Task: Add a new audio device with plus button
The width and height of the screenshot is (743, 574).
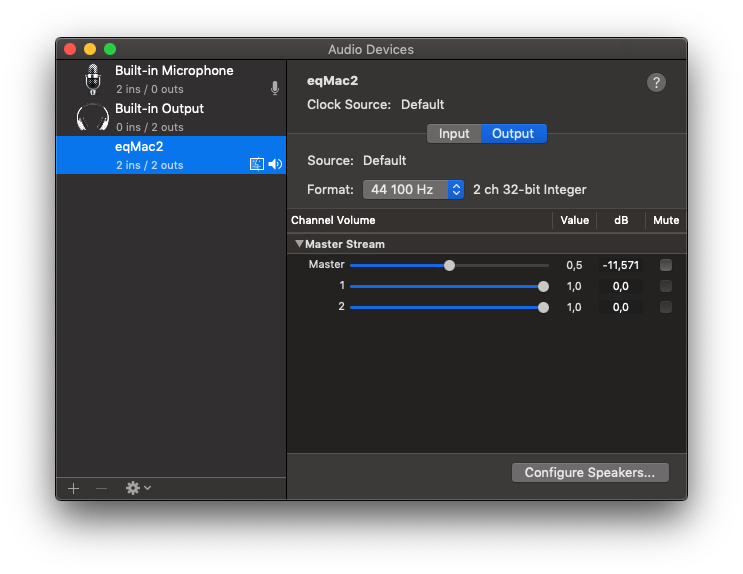Action: [73, 488]
